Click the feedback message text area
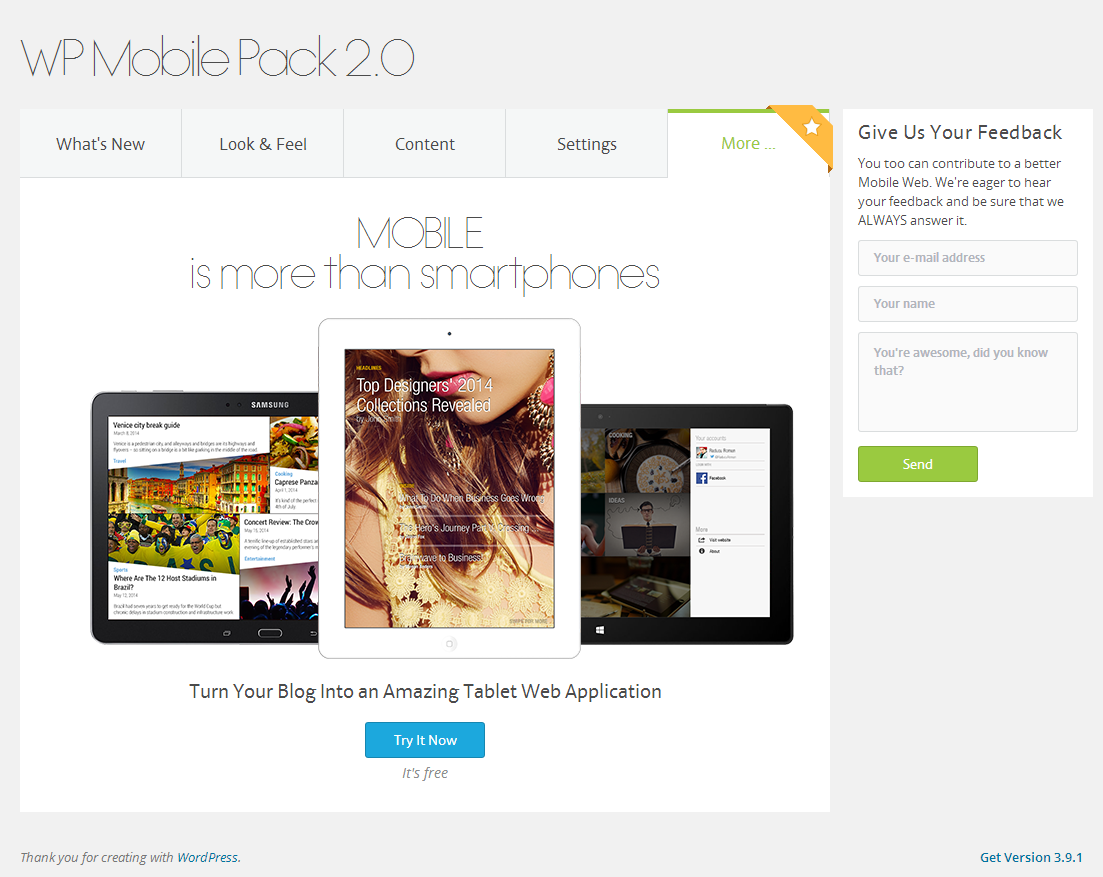1103x877 pixels. pos(967,382)
